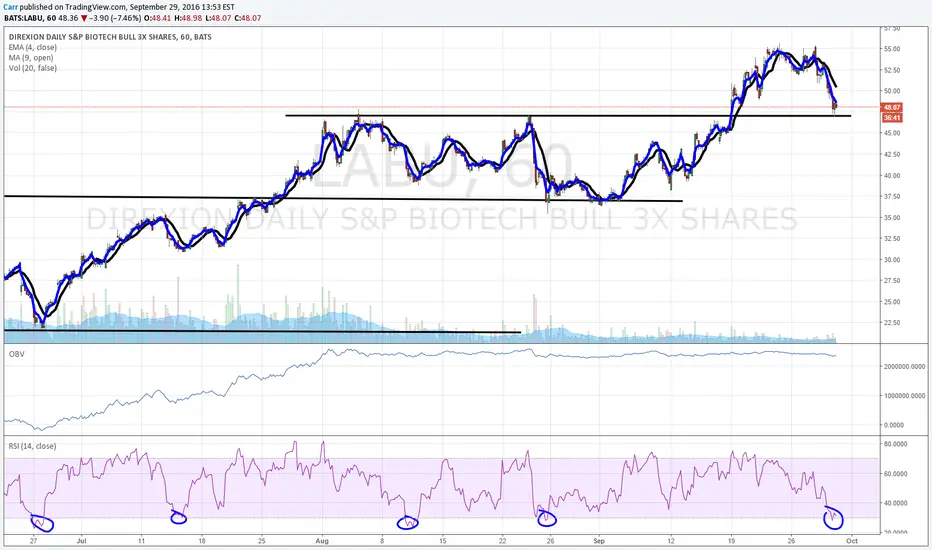Screen dimensions: 932x550
Task: Click the 'C:48.07' close value in header
Action: (x=247, y=18)
